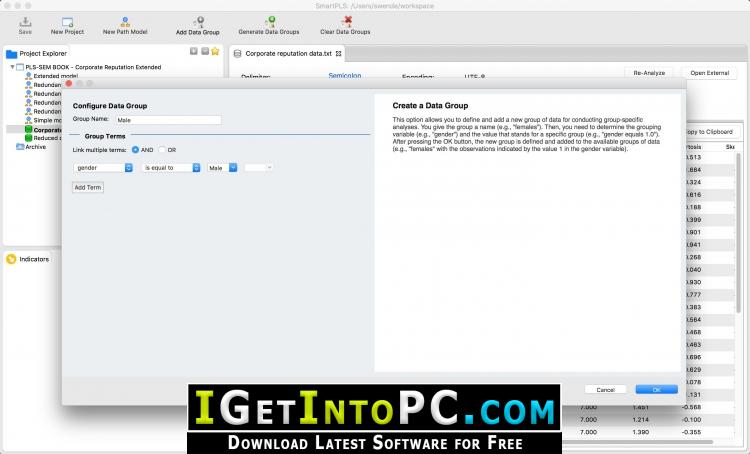Viewport: 750px width, 454px height.
Task: Switch to Corporate reputation data.txt tab
Action: pyautogui.click(x=288, y=54)
